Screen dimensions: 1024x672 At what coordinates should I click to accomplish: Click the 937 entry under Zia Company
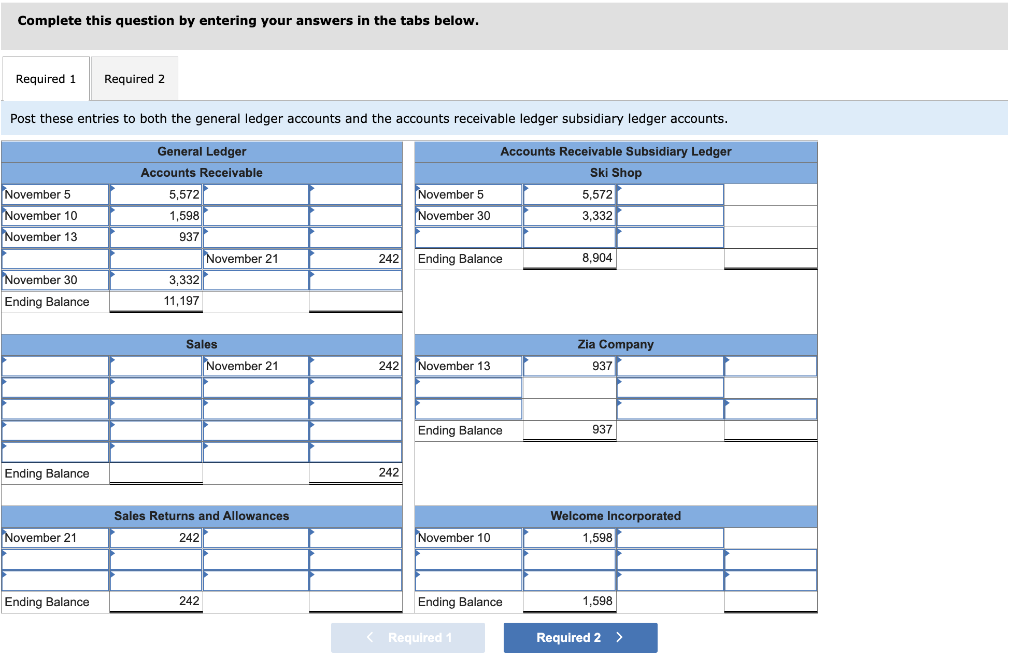pos(569,365)
